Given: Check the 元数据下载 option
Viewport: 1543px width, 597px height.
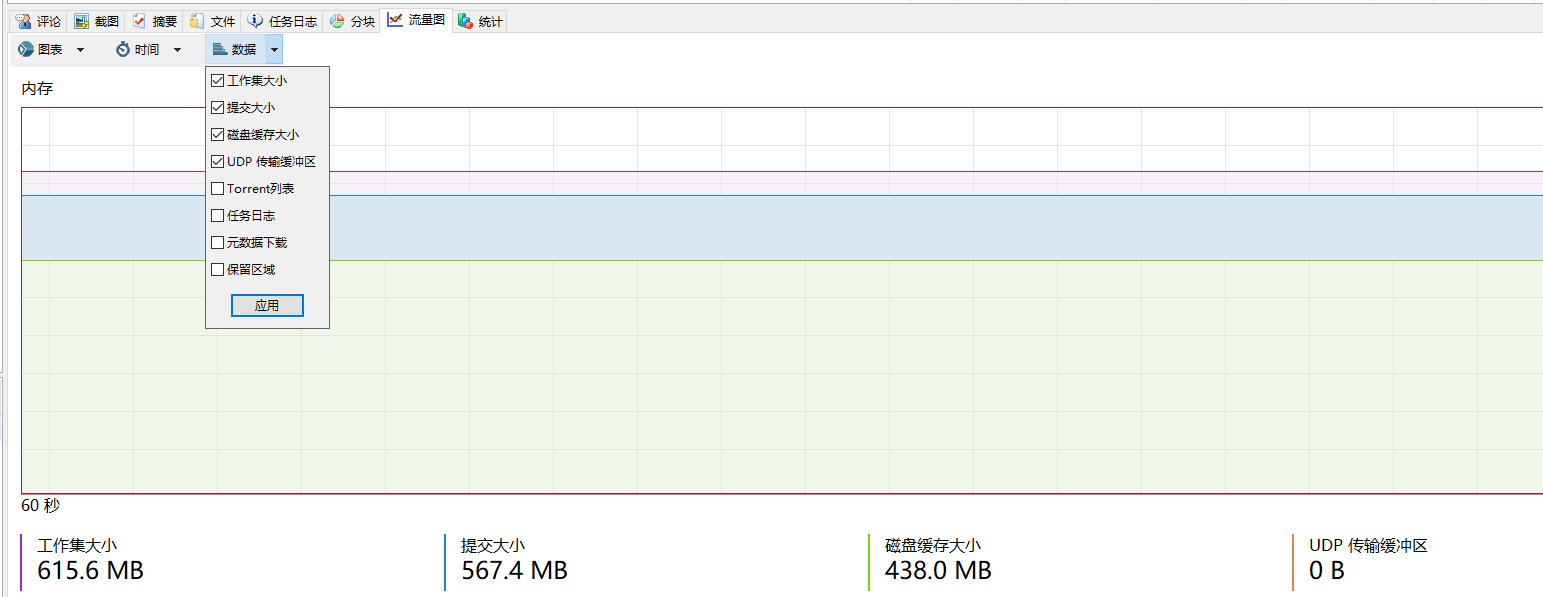Looking at the screenshot, I should (x=218, y=242).
